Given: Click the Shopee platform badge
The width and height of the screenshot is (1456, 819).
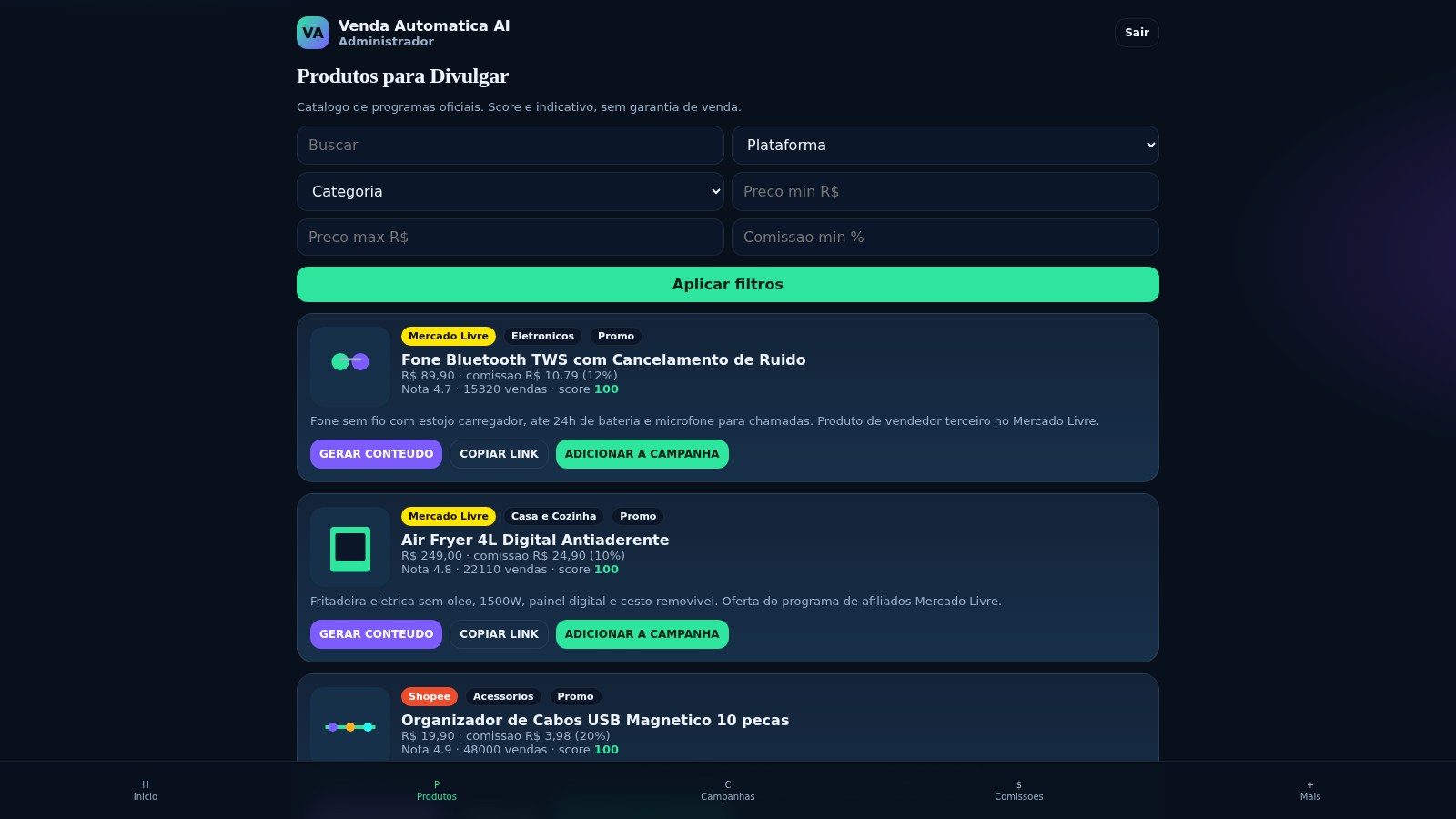Looking at the screenshot, I should pyautogui.click(x=430, y=696).
